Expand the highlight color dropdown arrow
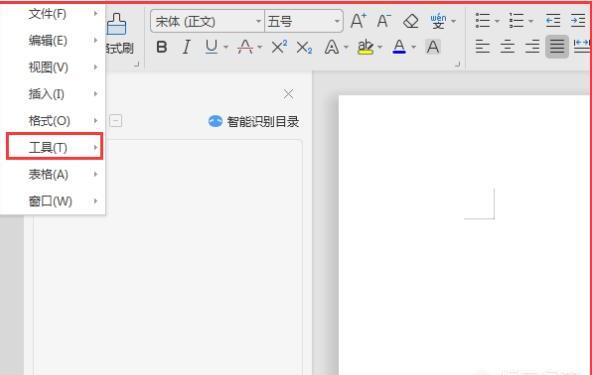The image size is (592, 375). click(380, 47)
